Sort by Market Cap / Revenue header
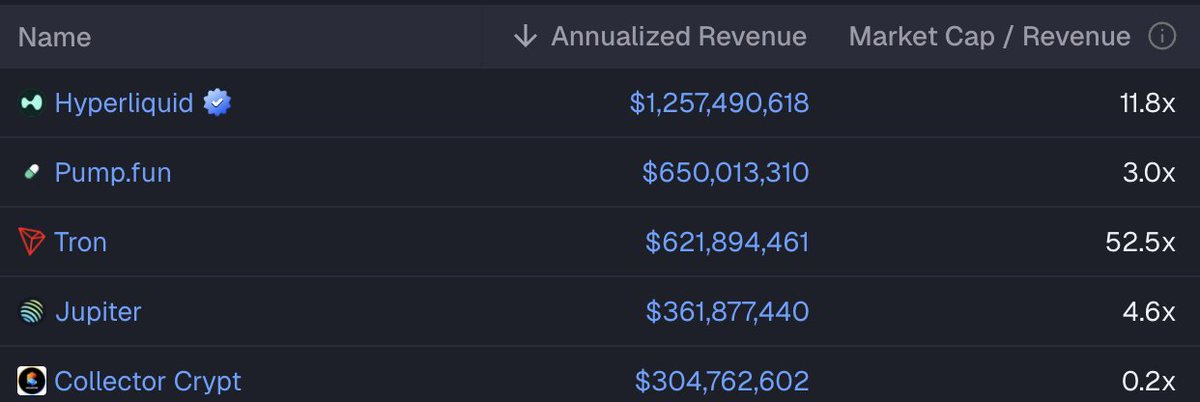Viewport: 1200px width, 402px height. pyautogui.click(x=990, y=37)
